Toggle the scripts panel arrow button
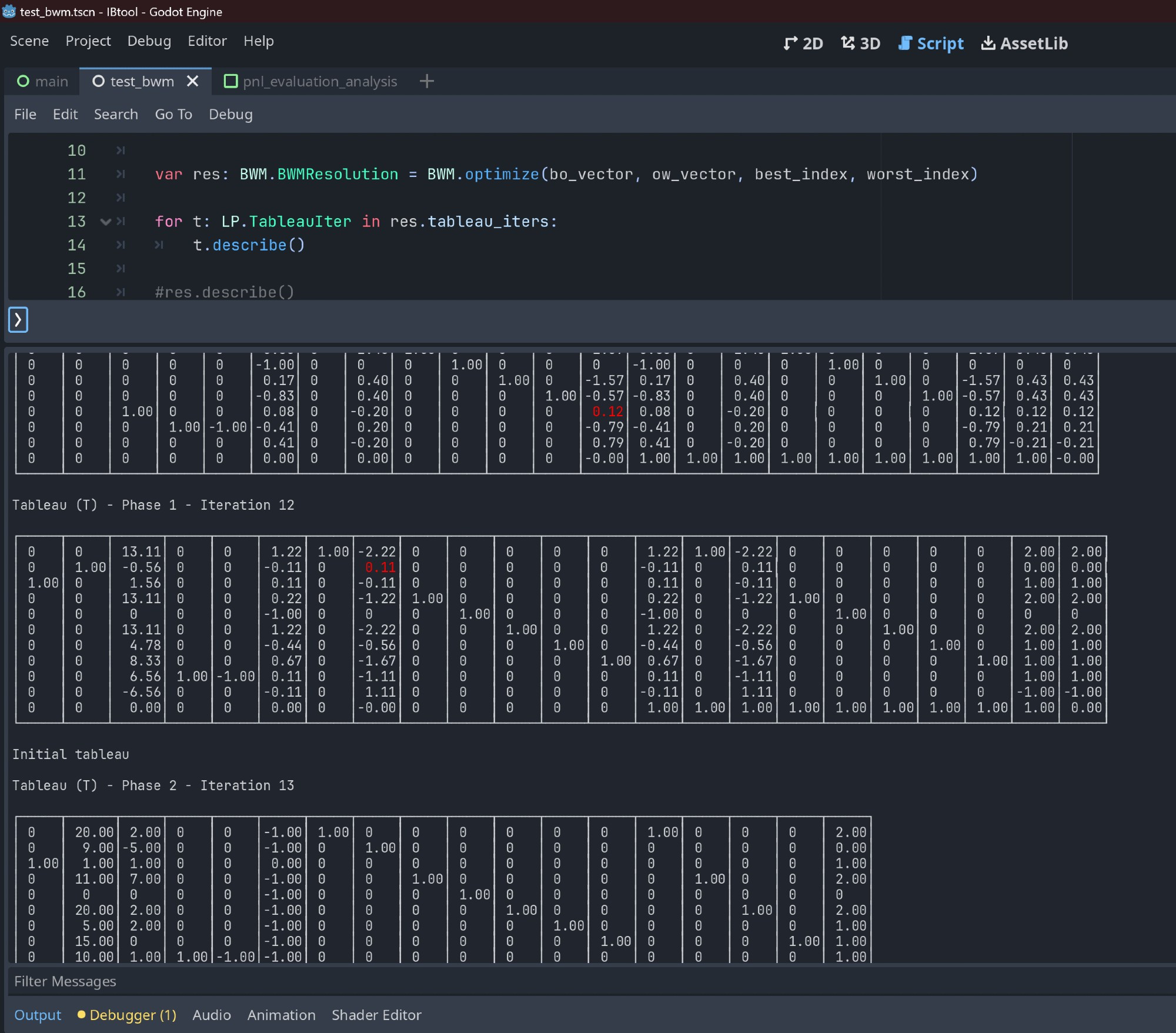Image resolution: width=1176 pixels, height=1033 pixels. [18, 320]
